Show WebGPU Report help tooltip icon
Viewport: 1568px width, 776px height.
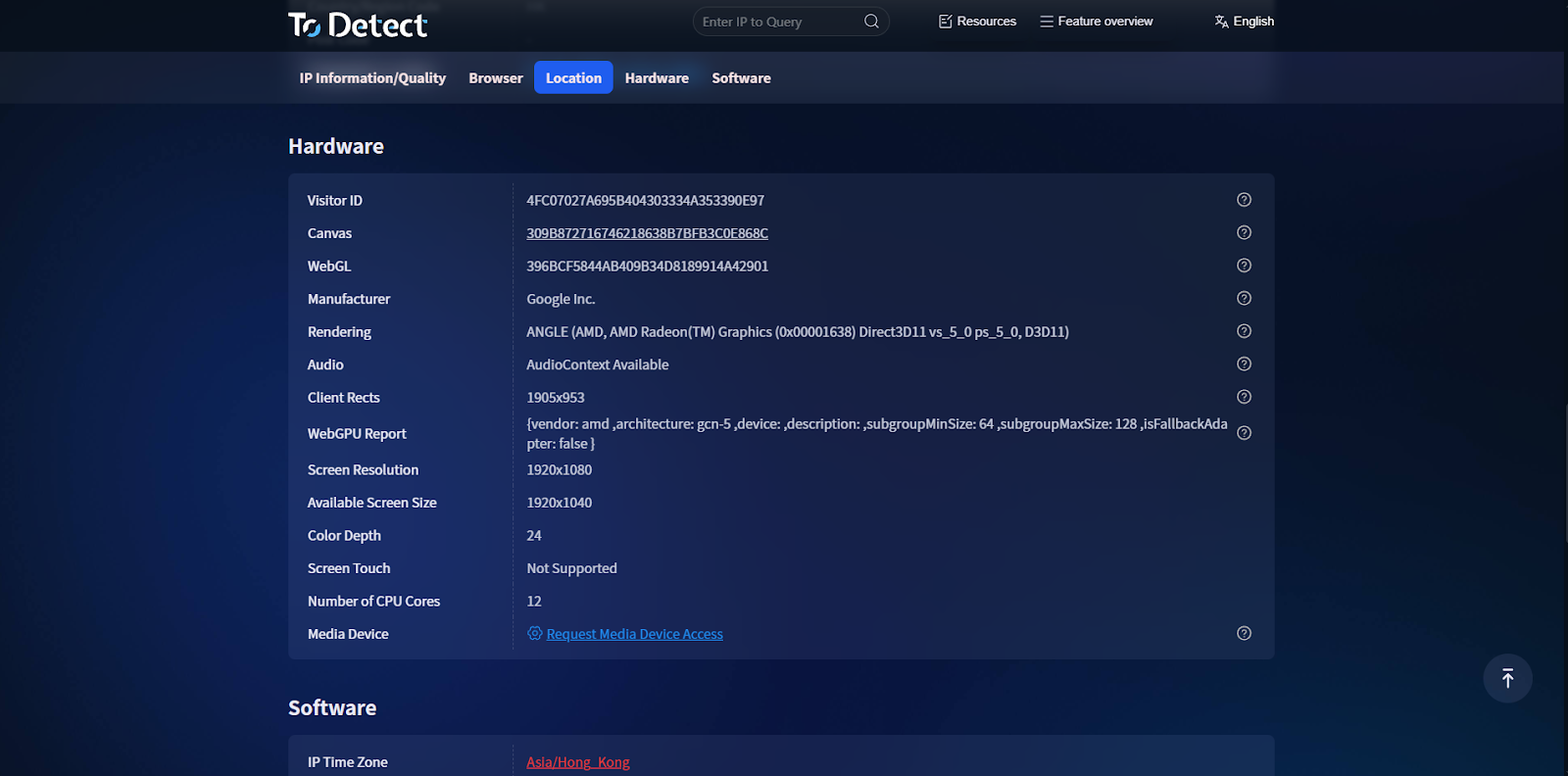click(1244, 433)
